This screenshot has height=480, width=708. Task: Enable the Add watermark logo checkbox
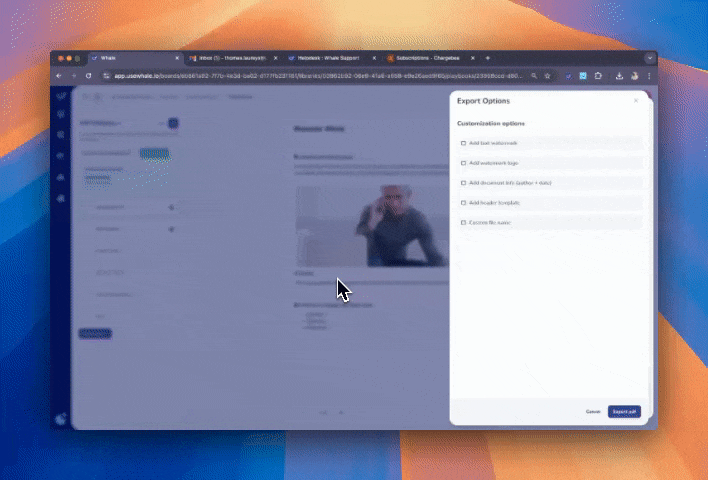(463, 163)
